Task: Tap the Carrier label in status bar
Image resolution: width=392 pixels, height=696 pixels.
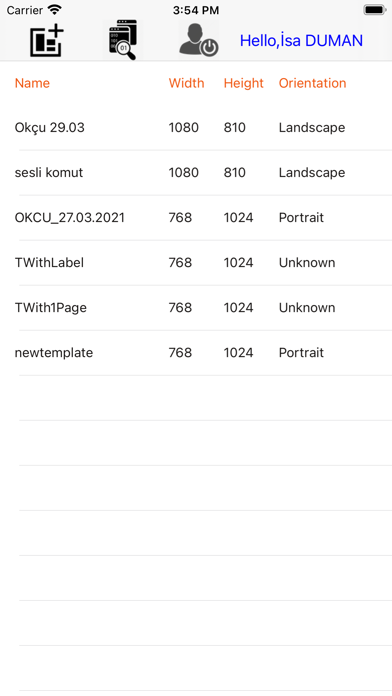Action: (x=25, y=10)
